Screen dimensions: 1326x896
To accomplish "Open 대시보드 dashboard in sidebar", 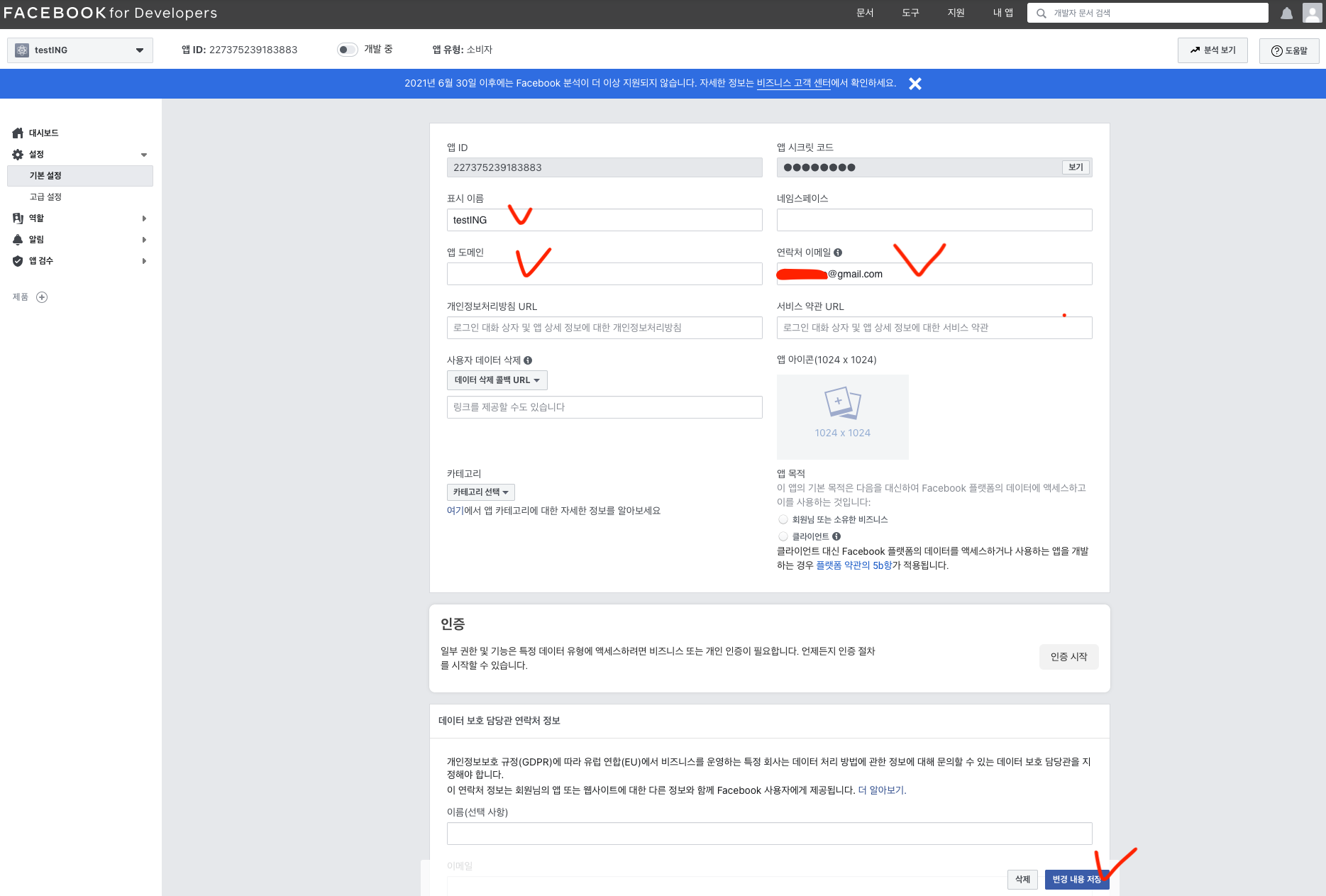I will tap(43, 133).
